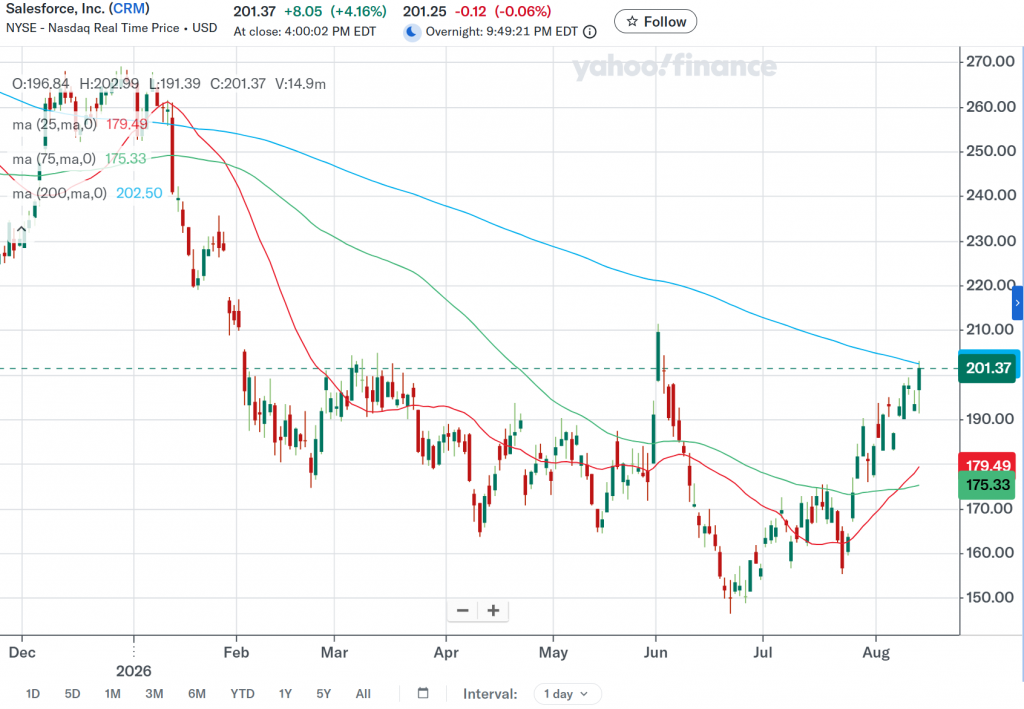Image resolution: width=1024 pixels, height=709 pixels.
Task: Click the 201.37 current price tag
Action: (x=987, y=368)
